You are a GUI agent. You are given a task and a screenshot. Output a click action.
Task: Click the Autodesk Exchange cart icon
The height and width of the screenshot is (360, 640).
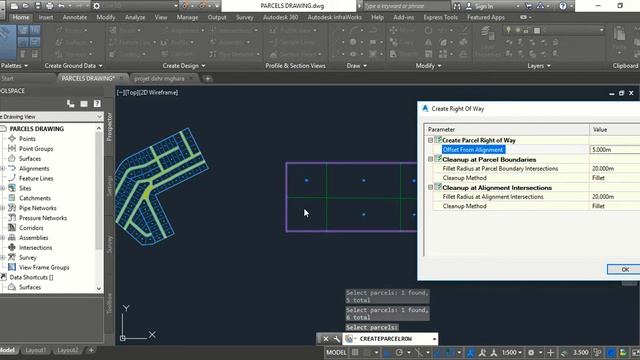click(x=529, y=6)
